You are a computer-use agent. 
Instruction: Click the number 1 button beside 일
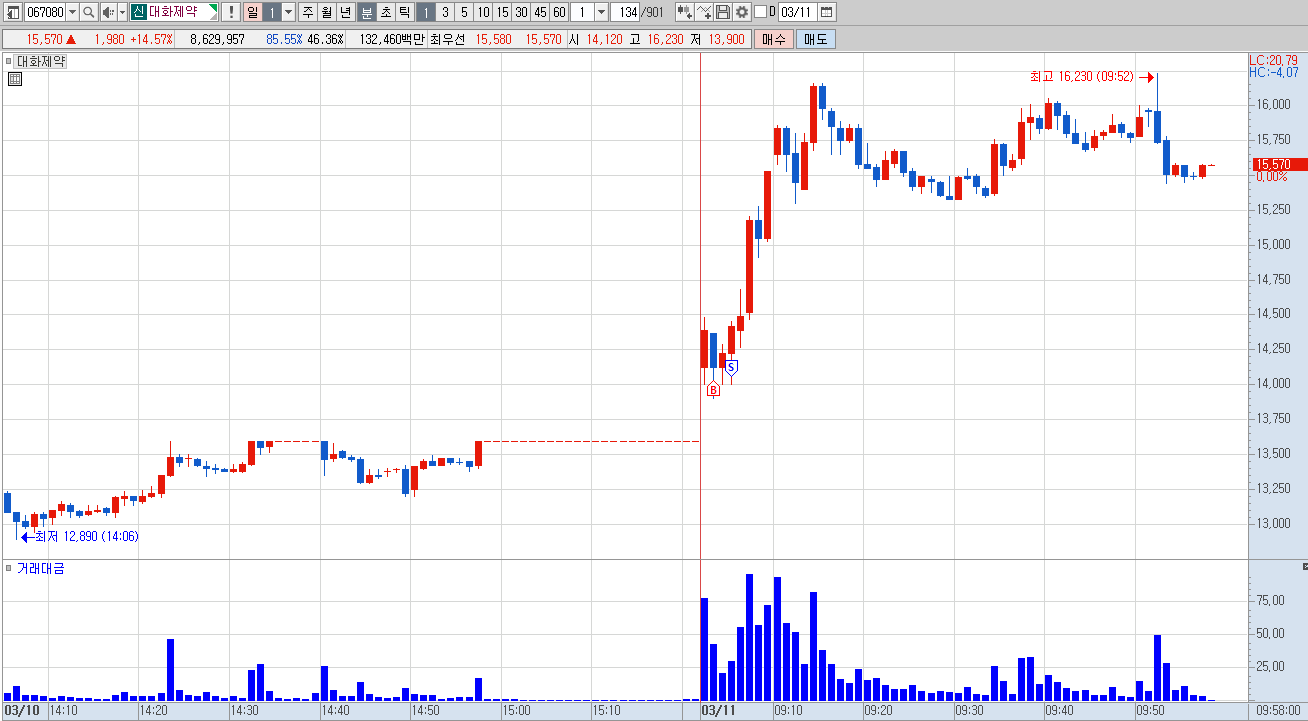click(271, 12)
